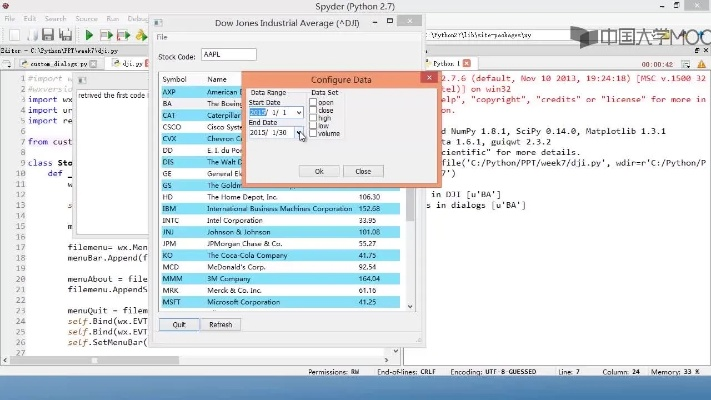Select the MMM 3M Company row
Viewport: 711px width, 400px height.
(281, 279)
